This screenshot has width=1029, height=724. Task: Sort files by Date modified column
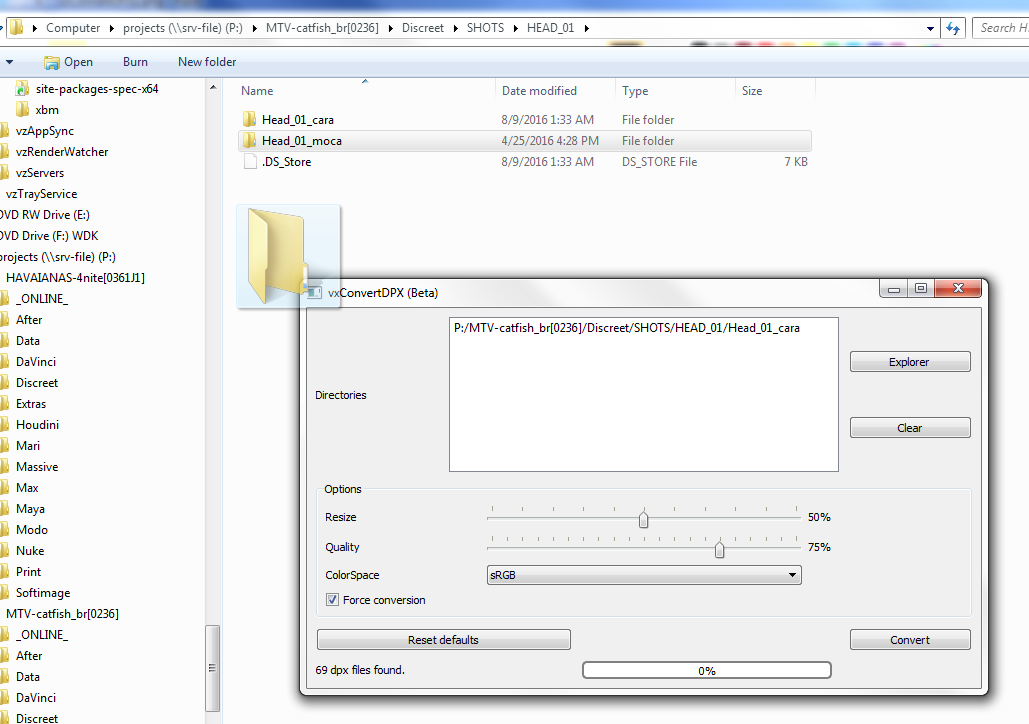tap(539, 91)
